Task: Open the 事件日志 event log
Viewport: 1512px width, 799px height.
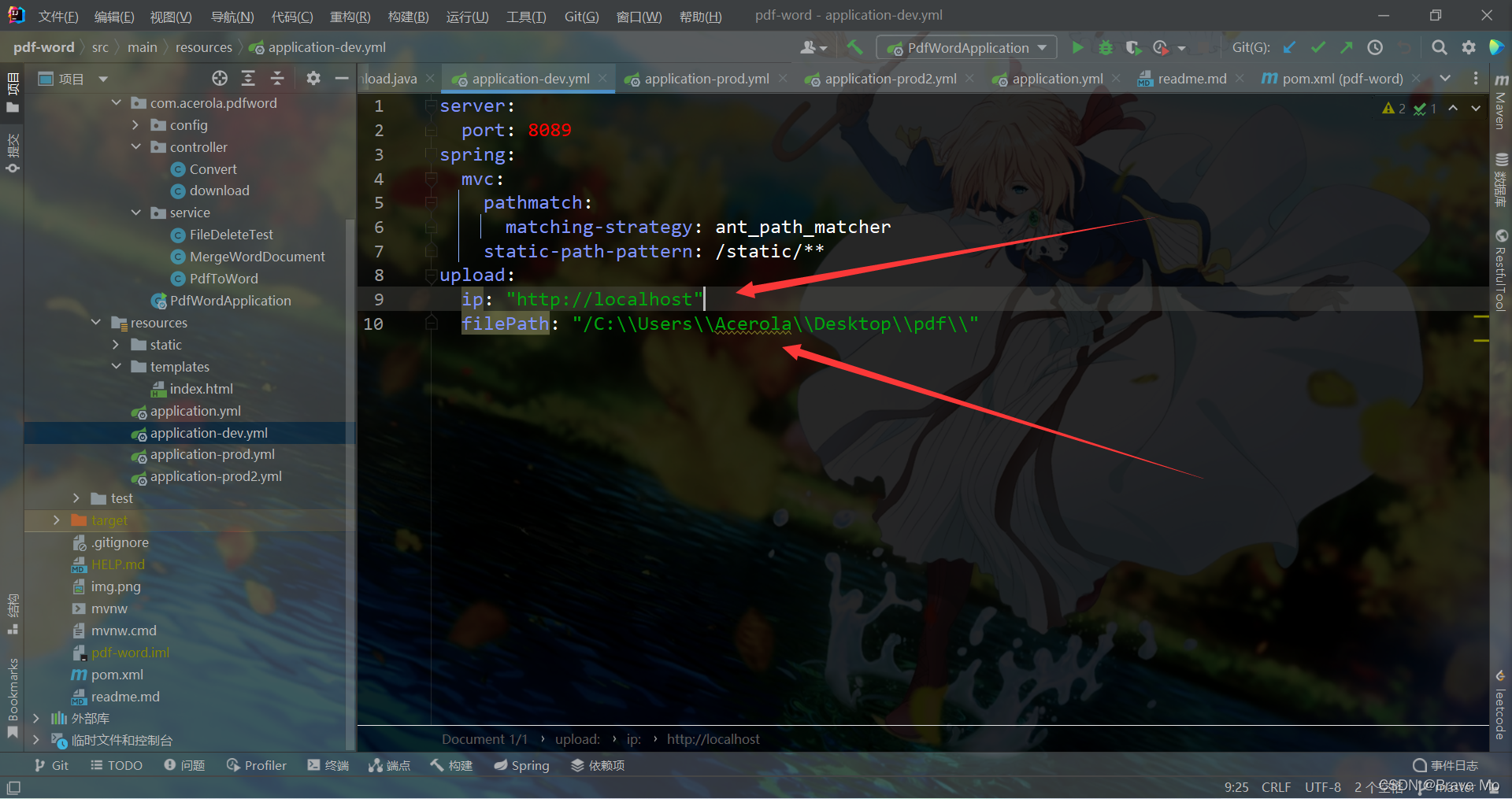Action: coord(1446,765)
